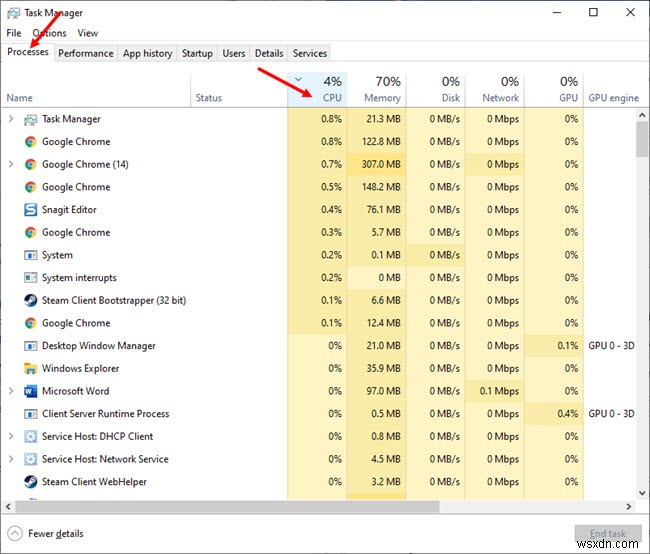Click the Chrome icon in the 122.8 MB row
Image resolution: width=650 pixels, height=554 pixels.
pyautogui.click(x=30, y=142)
